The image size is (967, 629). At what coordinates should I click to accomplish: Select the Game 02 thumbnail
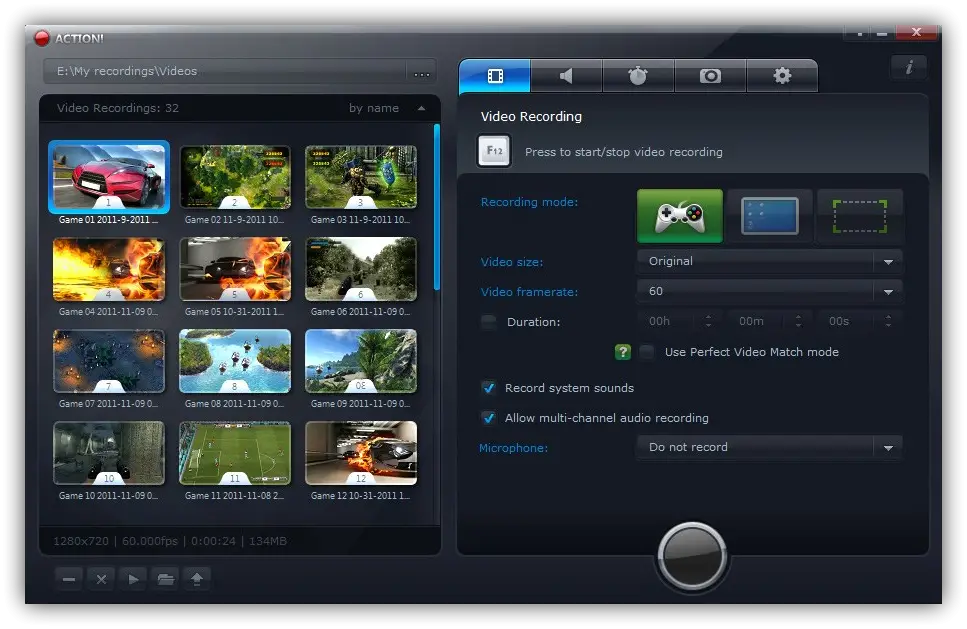(235, 177)
